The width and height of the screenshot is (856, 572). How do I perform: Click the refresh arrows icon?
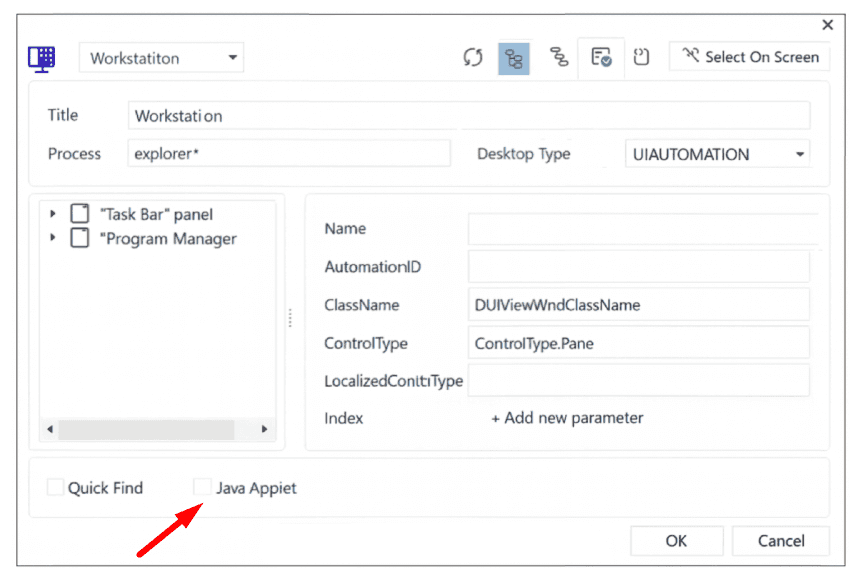tap(473, 57)
